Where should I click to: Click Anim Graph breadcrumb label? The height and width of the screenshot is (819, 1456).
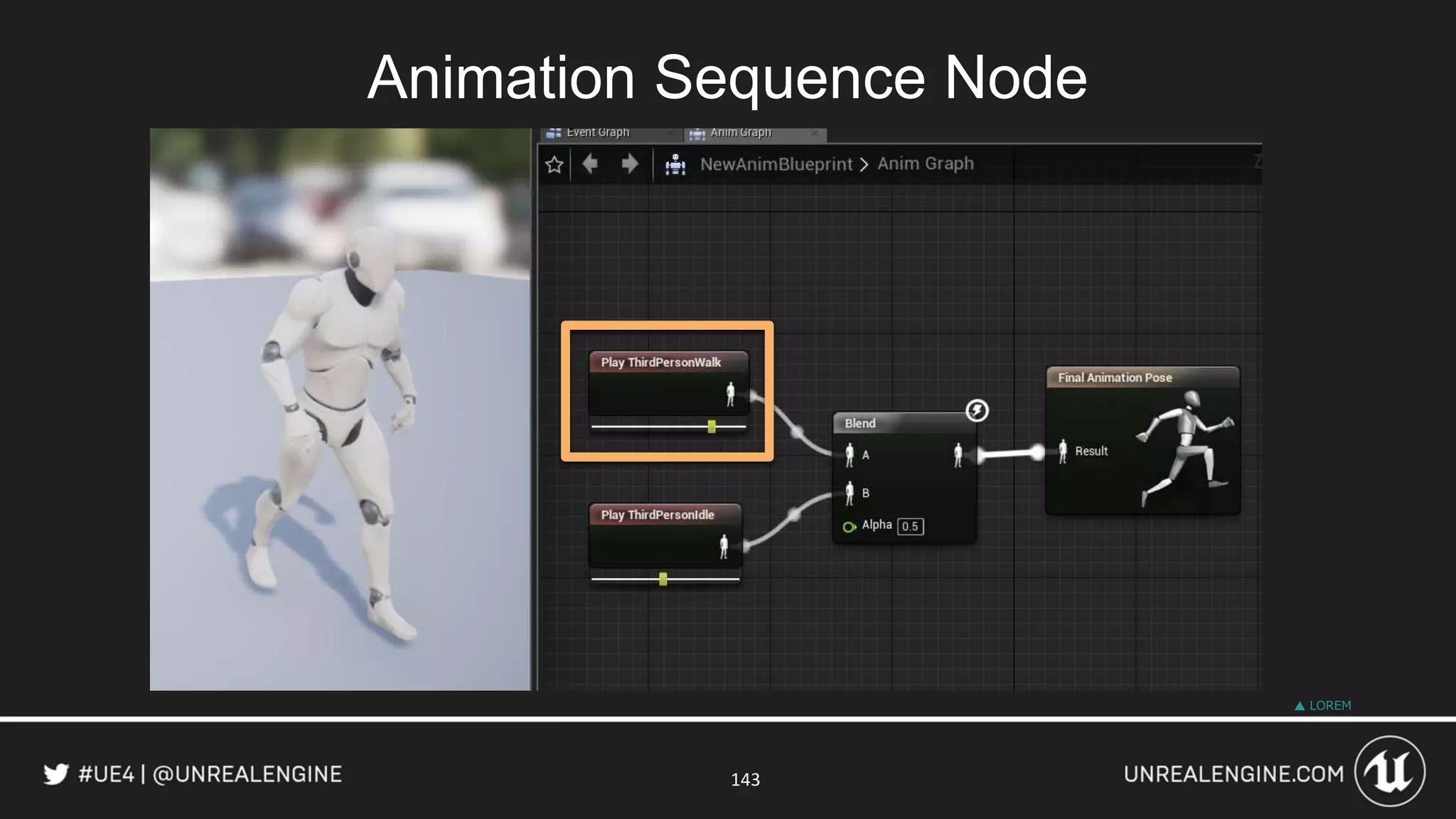926,164
